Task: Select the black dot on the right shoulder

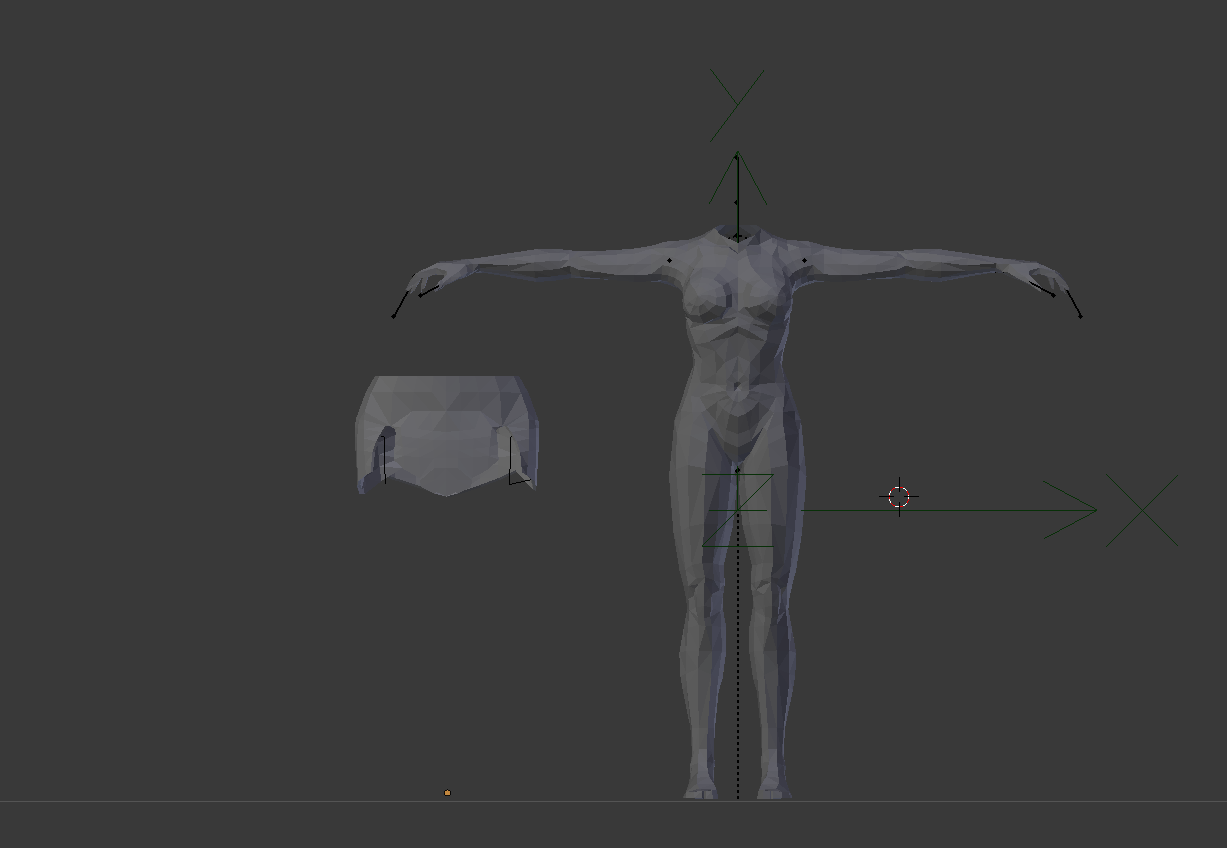Action: 805,261
